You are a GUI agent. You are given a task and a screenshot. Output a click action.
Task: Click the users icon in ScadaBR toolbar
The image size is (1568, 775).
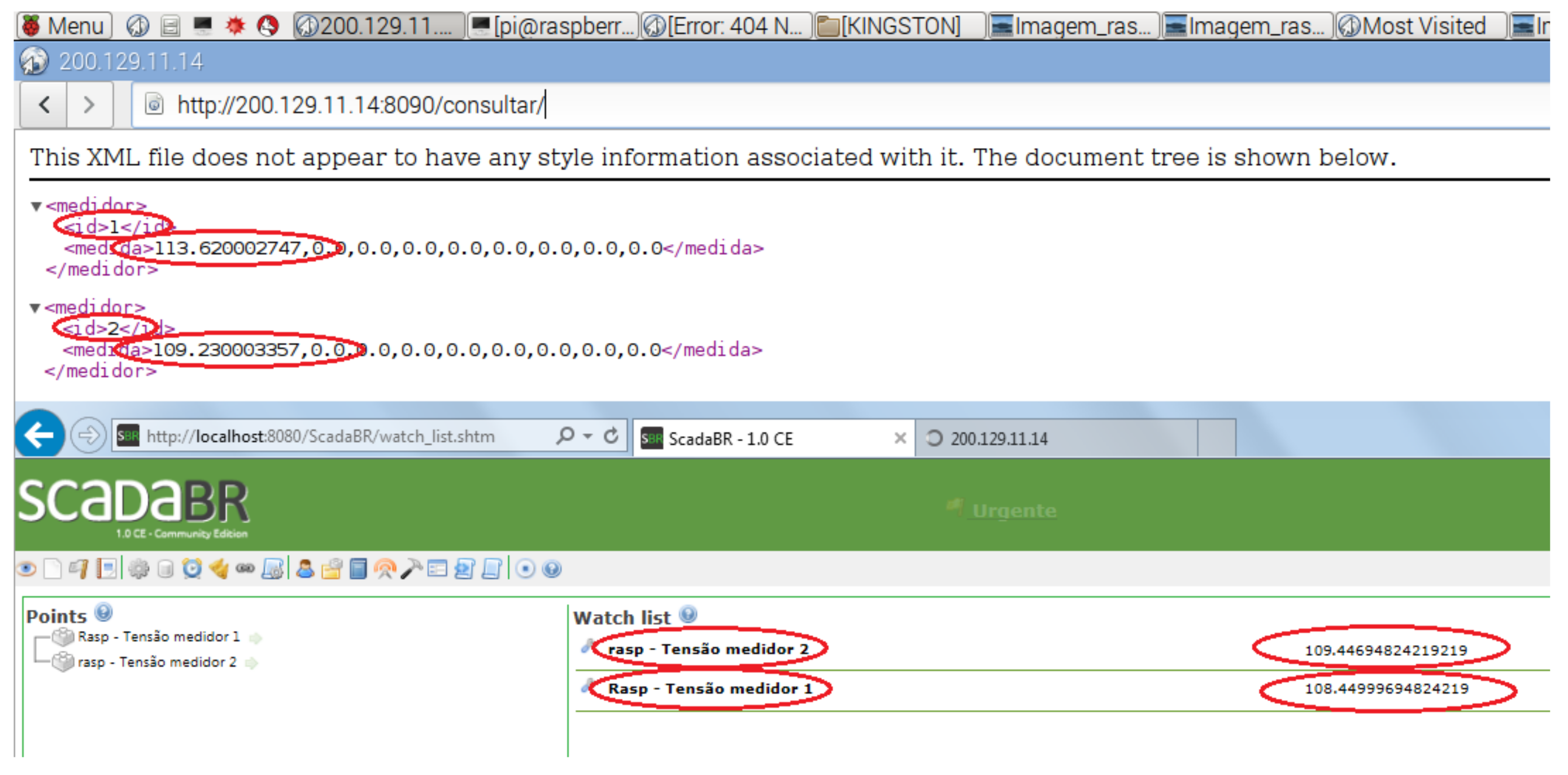[x=305, y=569]
